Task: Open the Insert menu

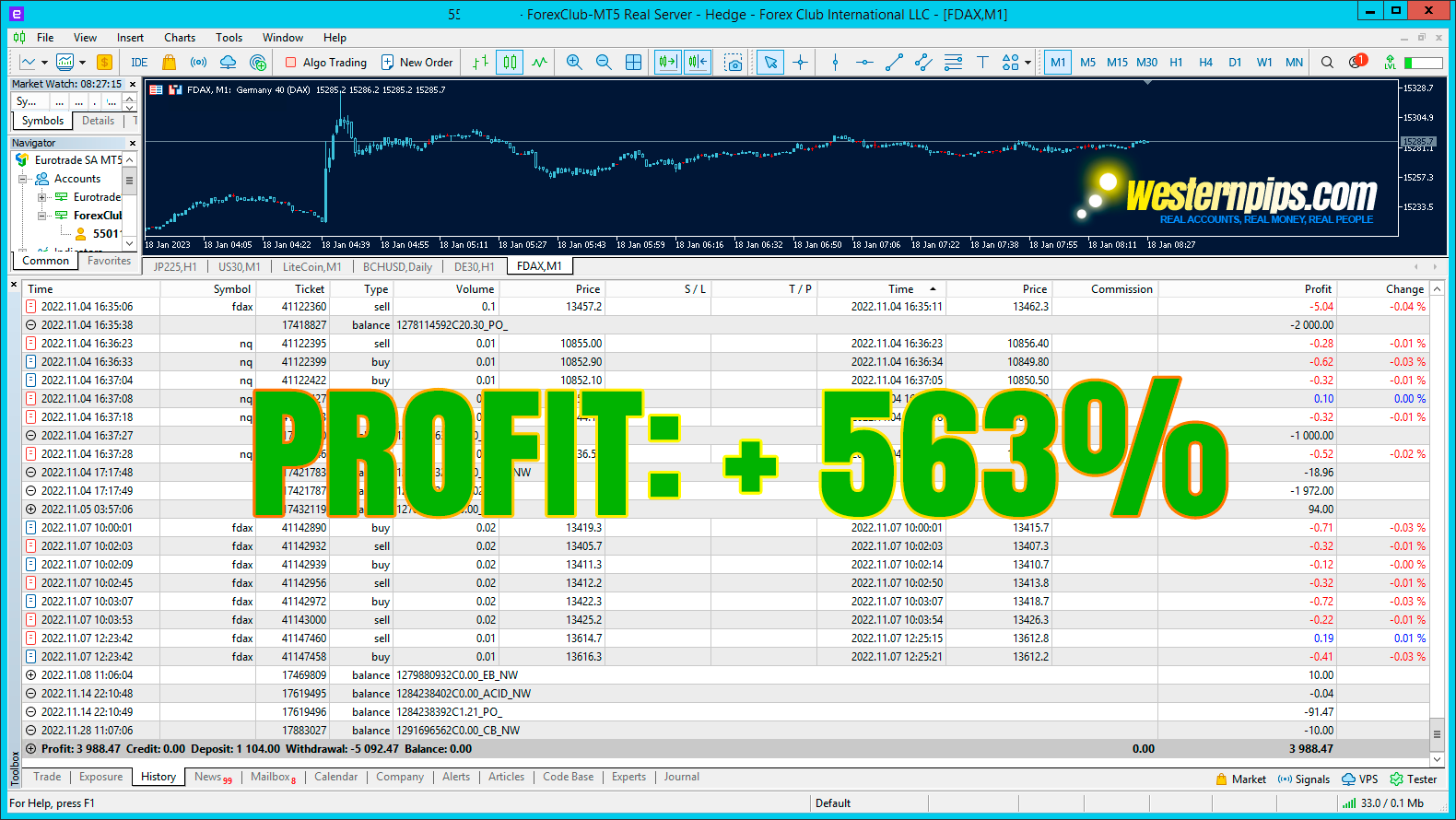Action: pyautogui.click(x=130, y=38)
